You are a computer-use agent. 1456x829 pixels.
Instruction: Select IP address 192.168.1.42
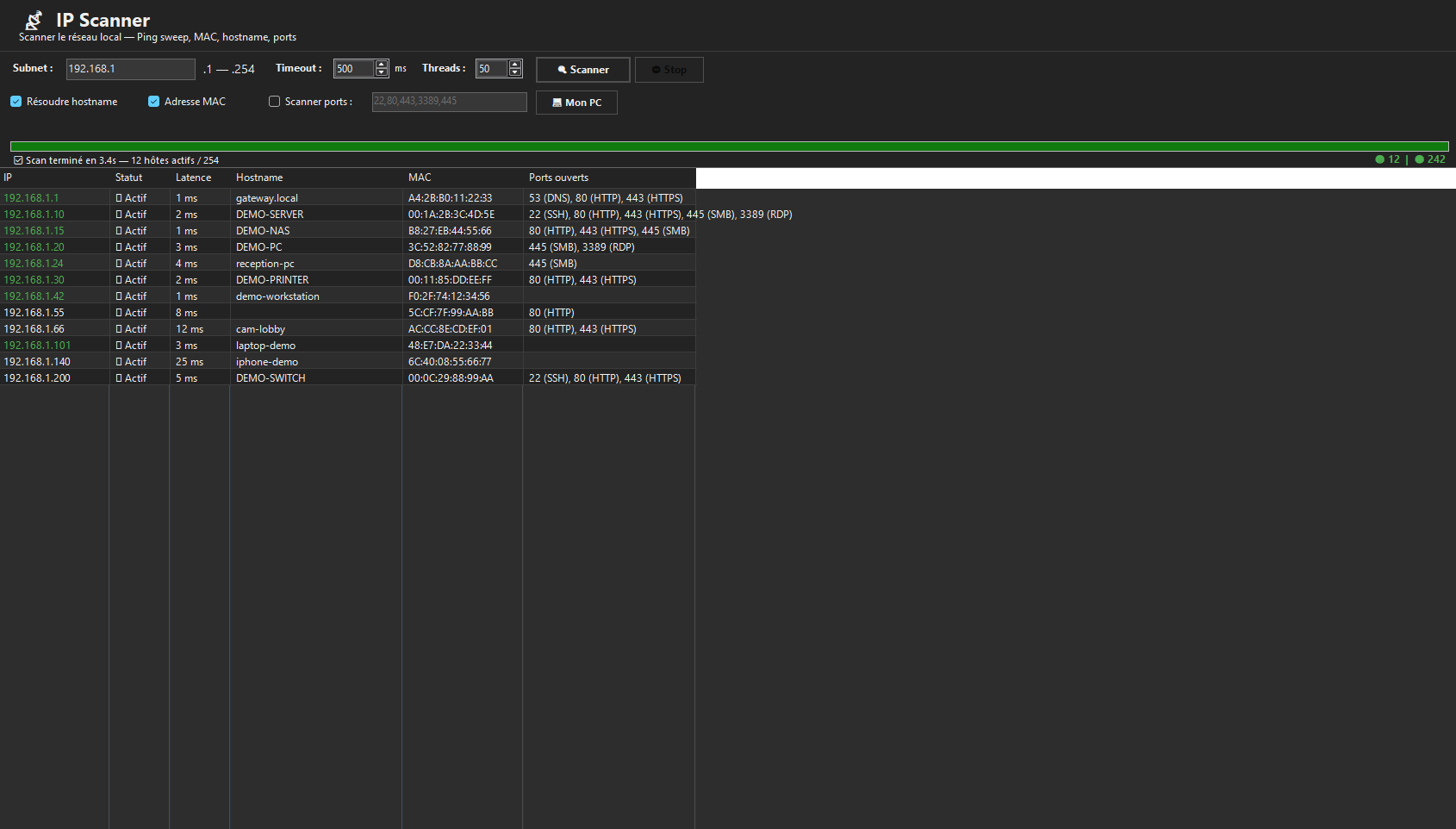tap(34, 296)
